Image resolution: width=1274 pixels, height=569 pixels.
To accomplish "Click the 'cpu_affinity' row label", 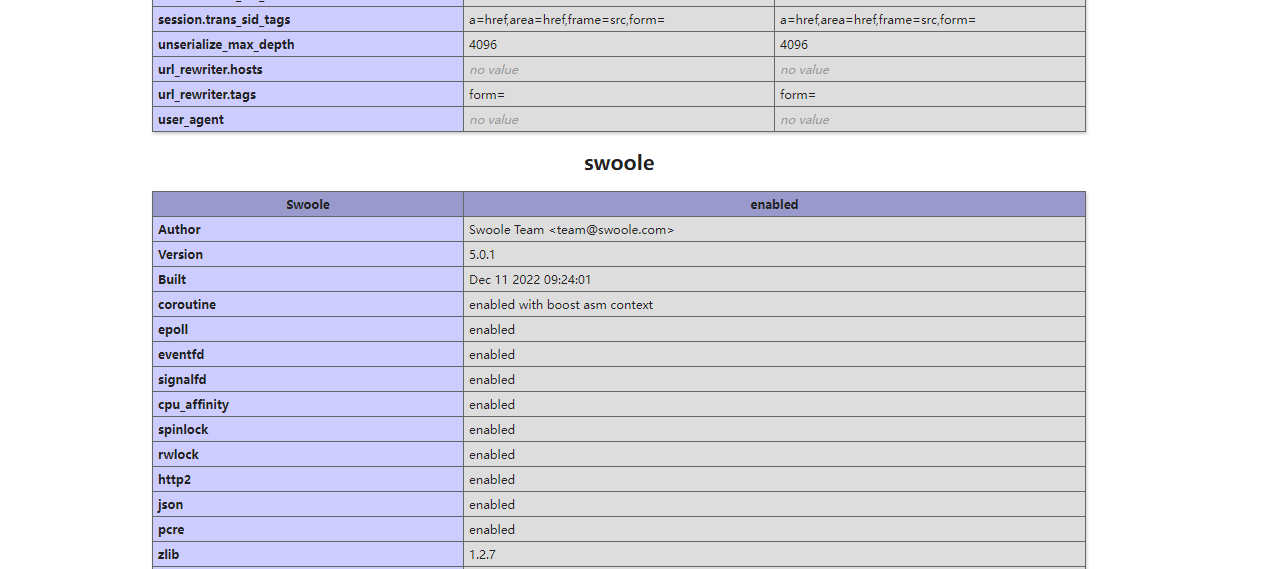I will click(x=193, y=404).
